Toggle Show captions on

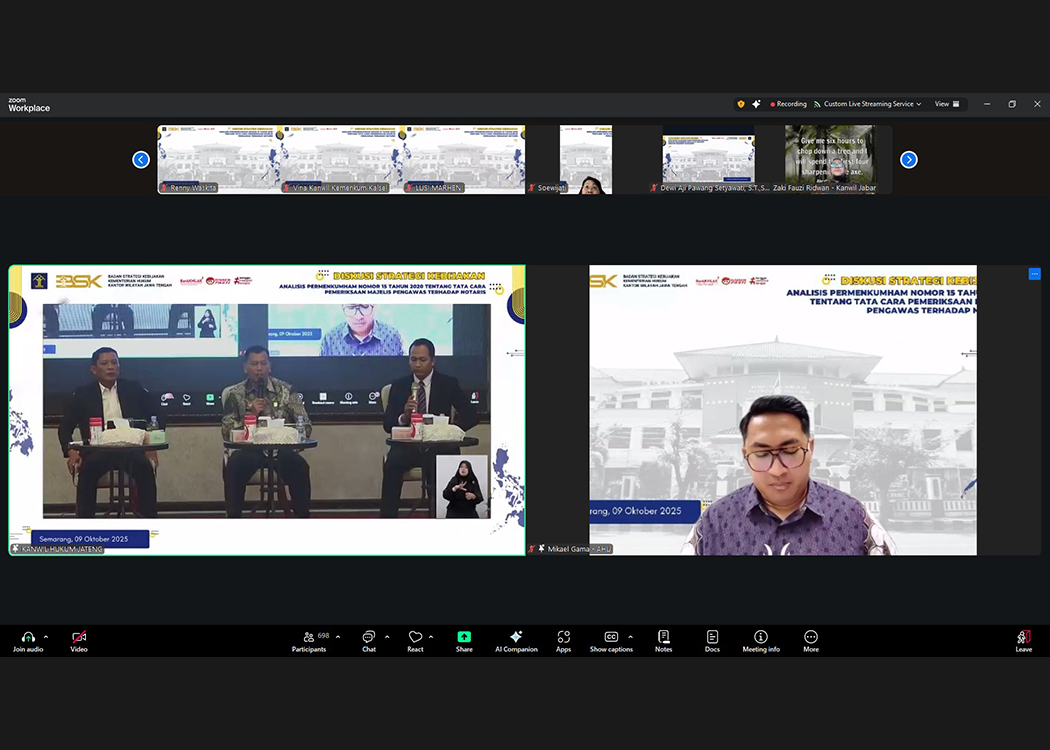610,641
